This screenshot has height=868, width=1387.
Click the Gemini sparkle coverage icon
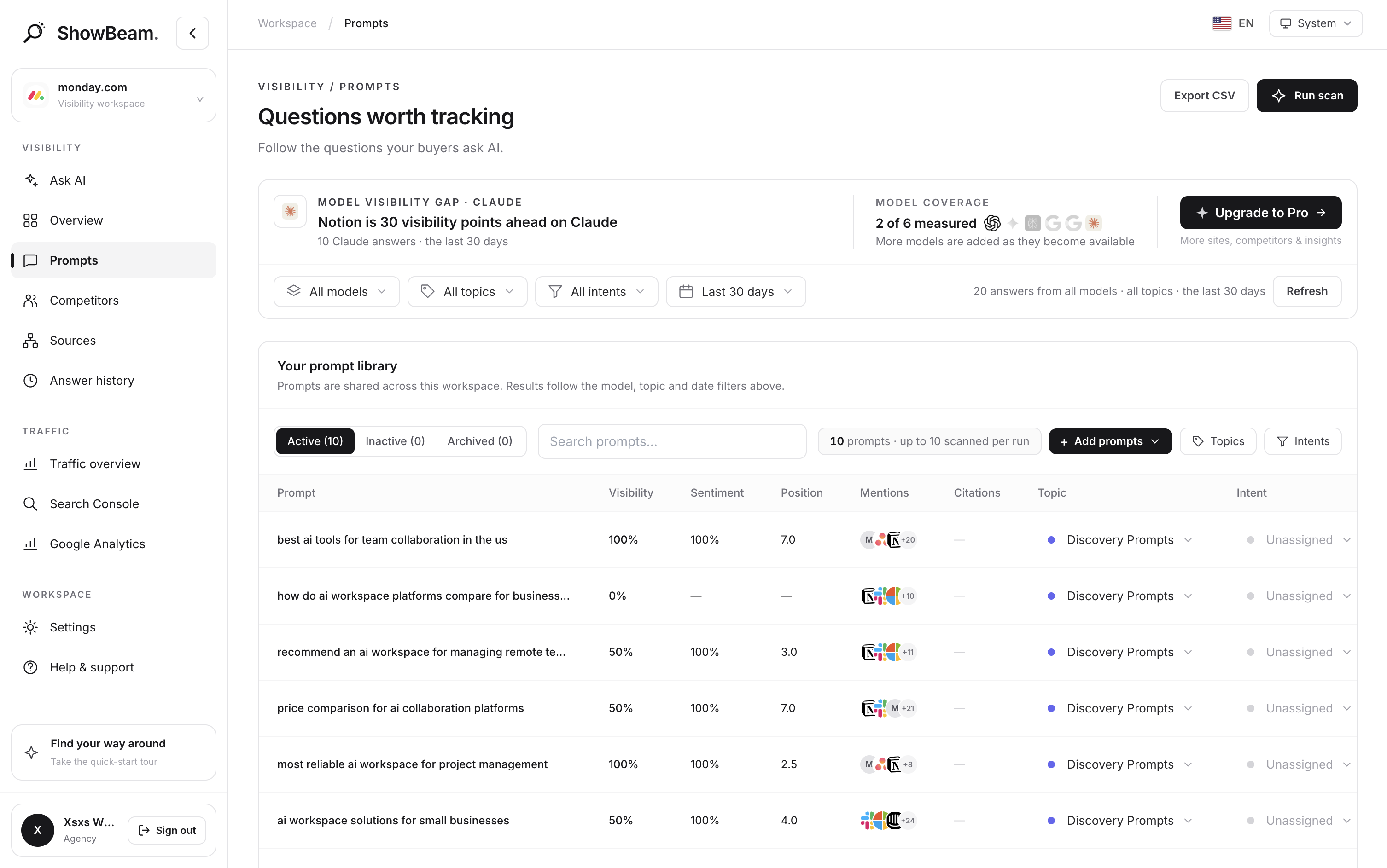coord(1013,223)
